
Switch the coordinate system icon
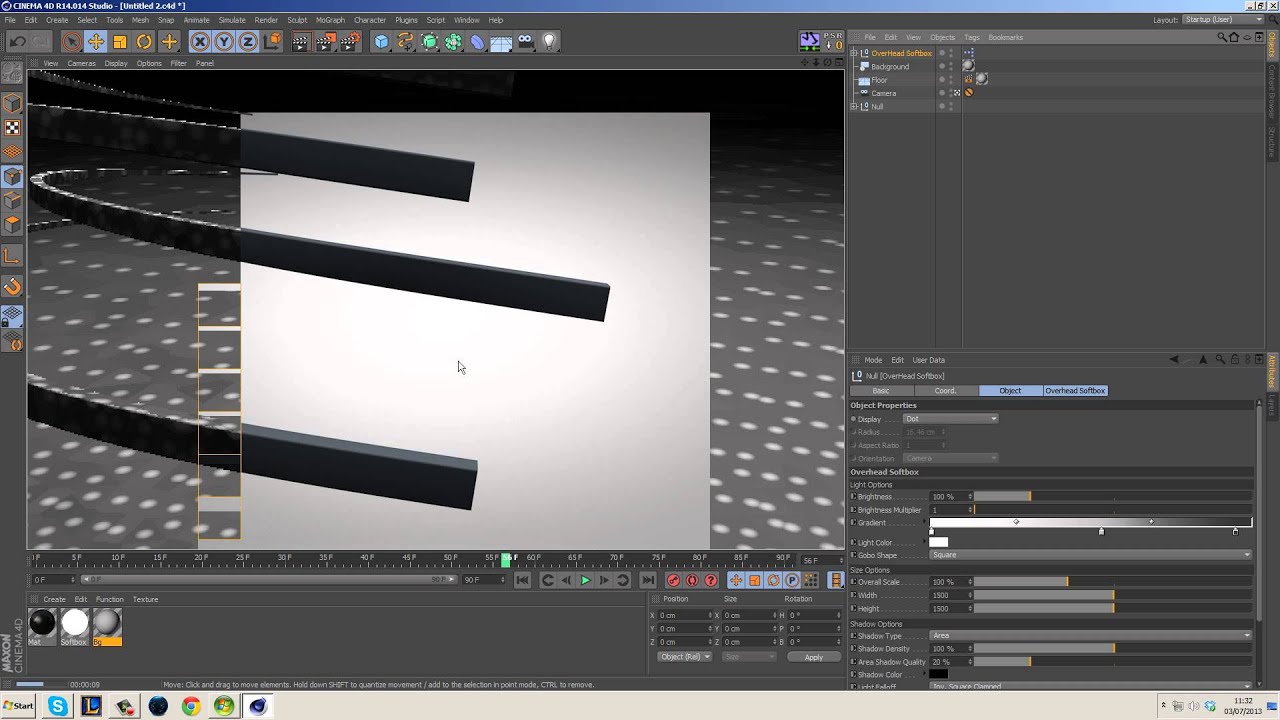272,41
